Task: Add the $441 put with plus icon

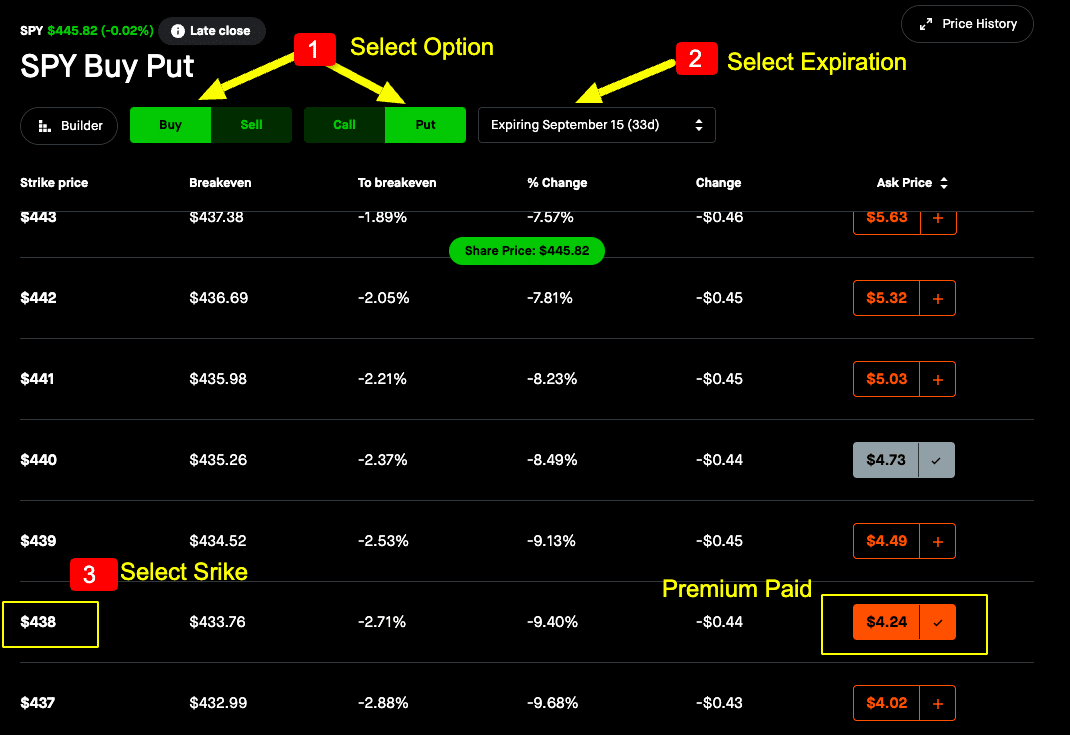Action: 938,379
